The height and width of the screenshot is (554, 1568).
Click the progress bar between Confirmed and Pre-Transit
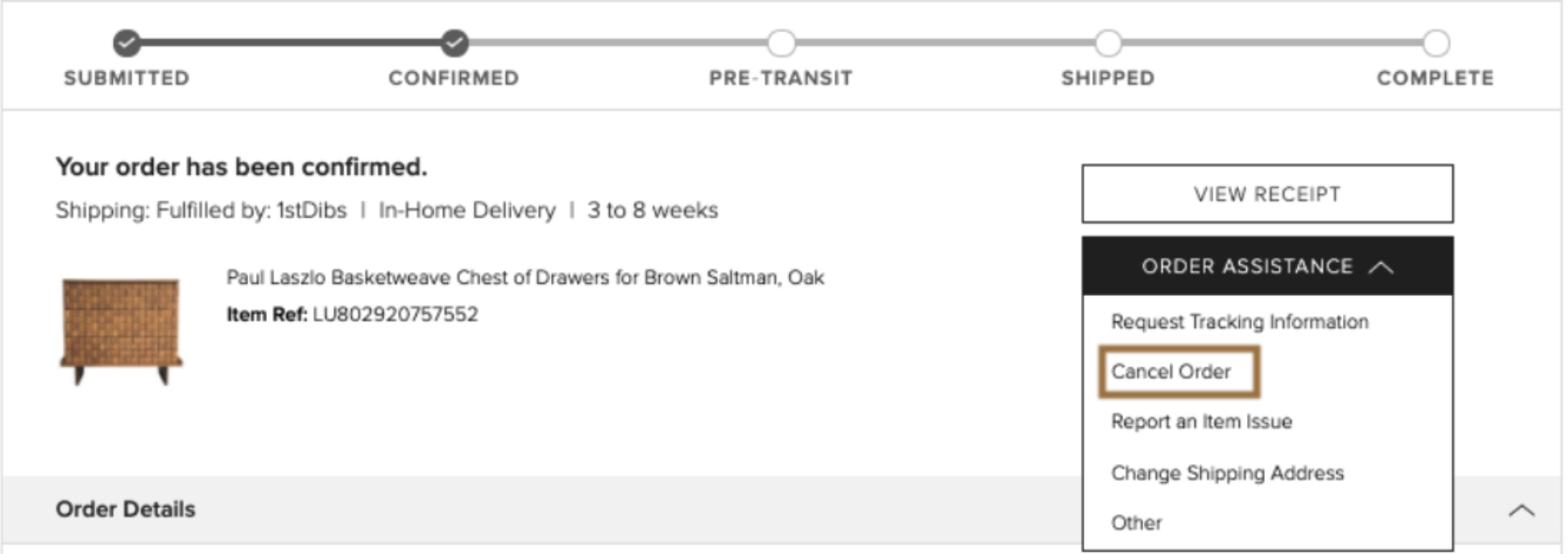pyautogui.click(x=618, y=43)
